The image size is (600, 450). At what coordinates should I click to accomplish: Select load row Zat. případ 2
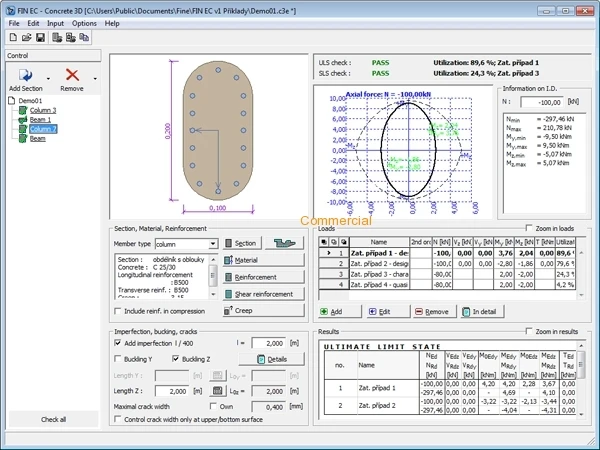click(447, 264)
